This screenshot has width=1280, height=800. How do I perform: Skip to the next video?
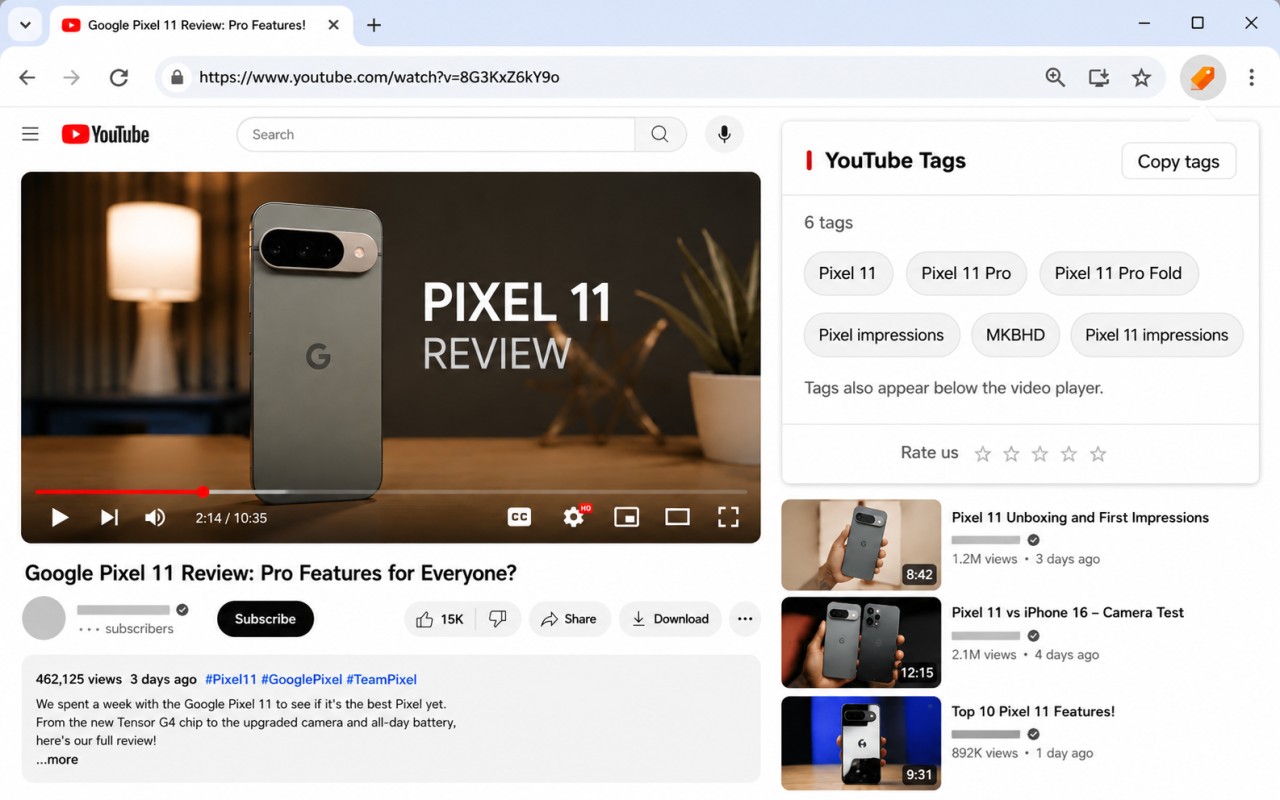tap(109, 517)
